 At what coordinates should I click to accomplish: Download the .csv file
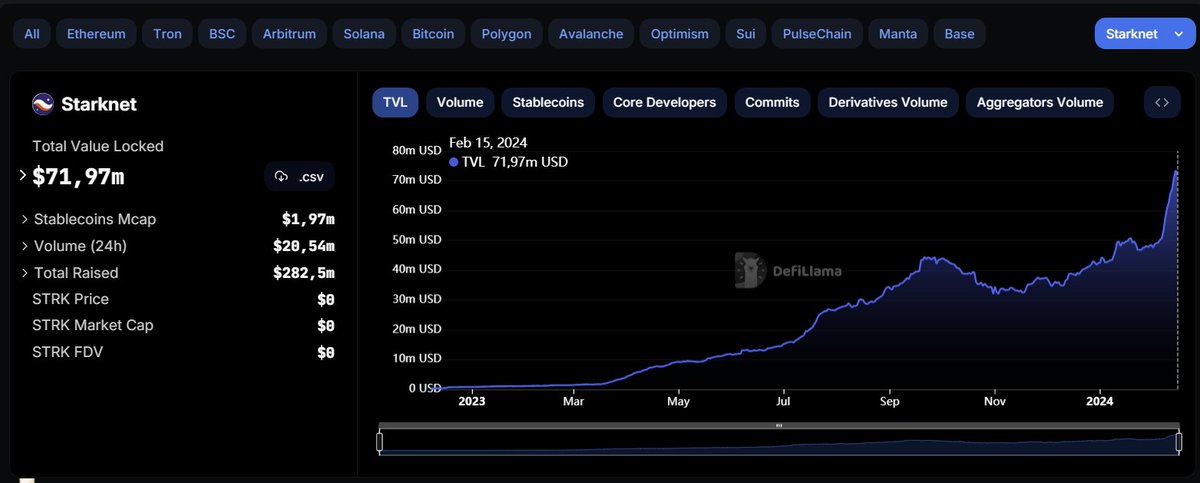pos(299,177)
